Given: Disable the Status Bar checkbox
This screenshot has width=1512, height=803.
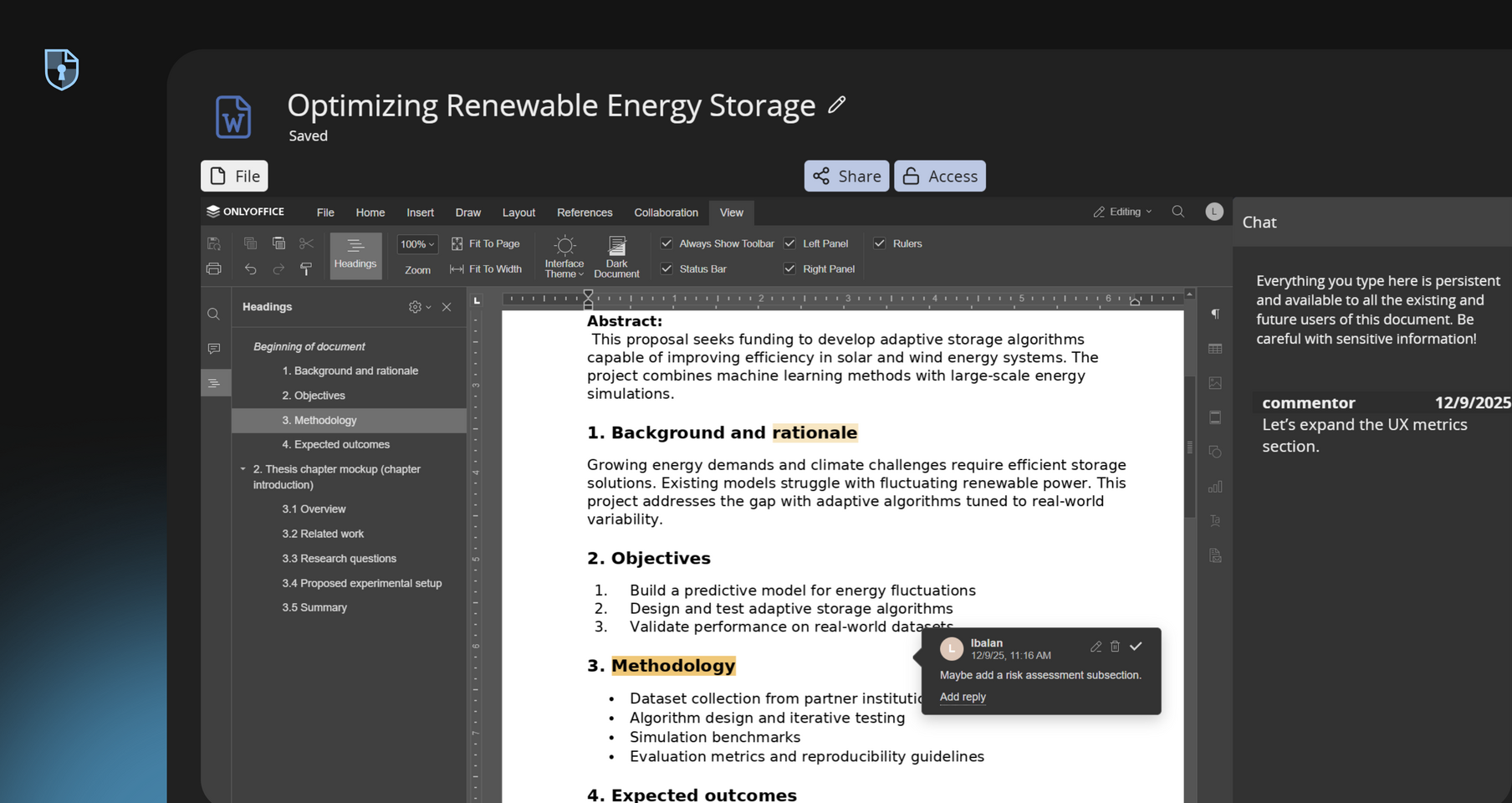Looking at the screenshot, I should click(x=667, y=269).
